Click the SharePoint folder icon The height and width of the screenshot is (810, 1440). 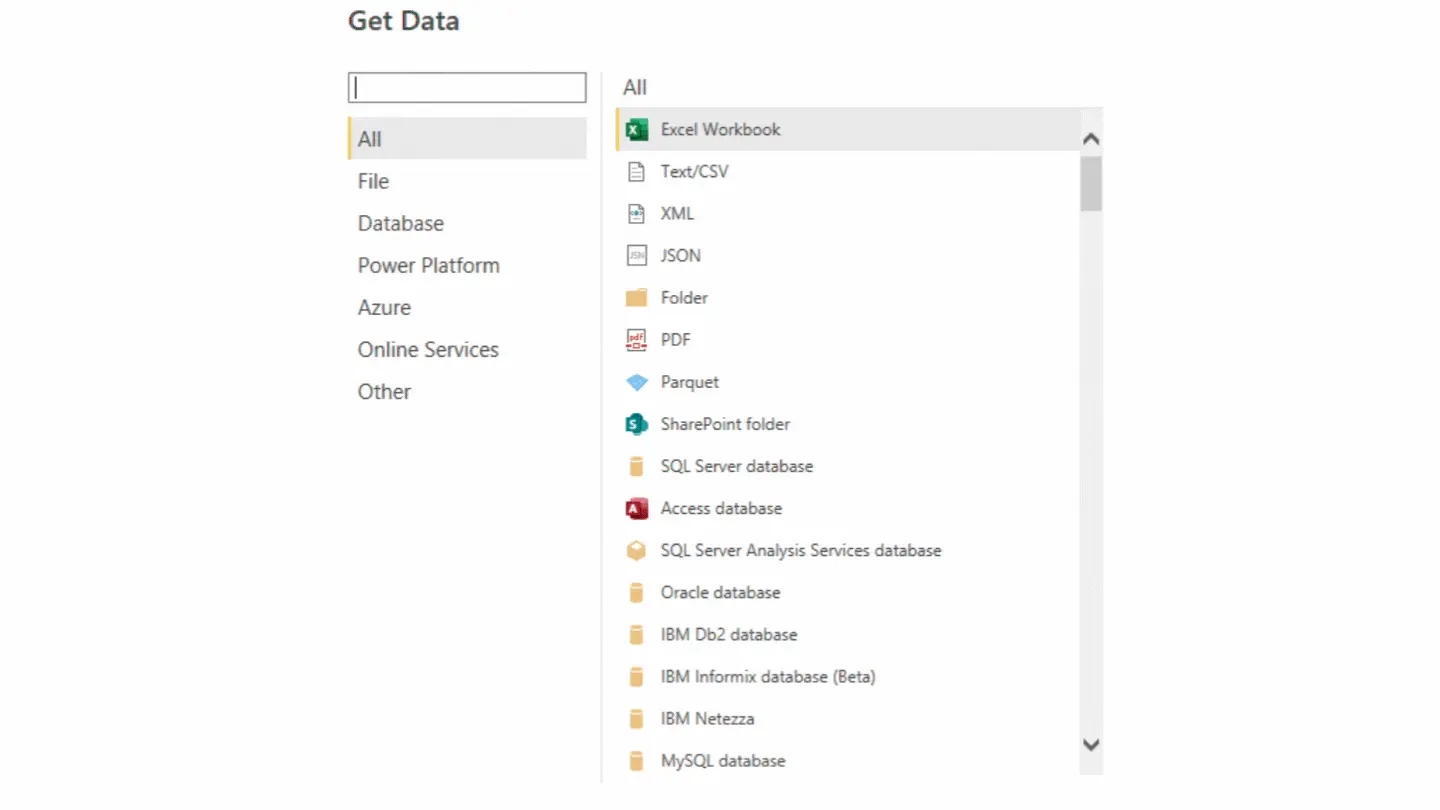click(636, 424)
